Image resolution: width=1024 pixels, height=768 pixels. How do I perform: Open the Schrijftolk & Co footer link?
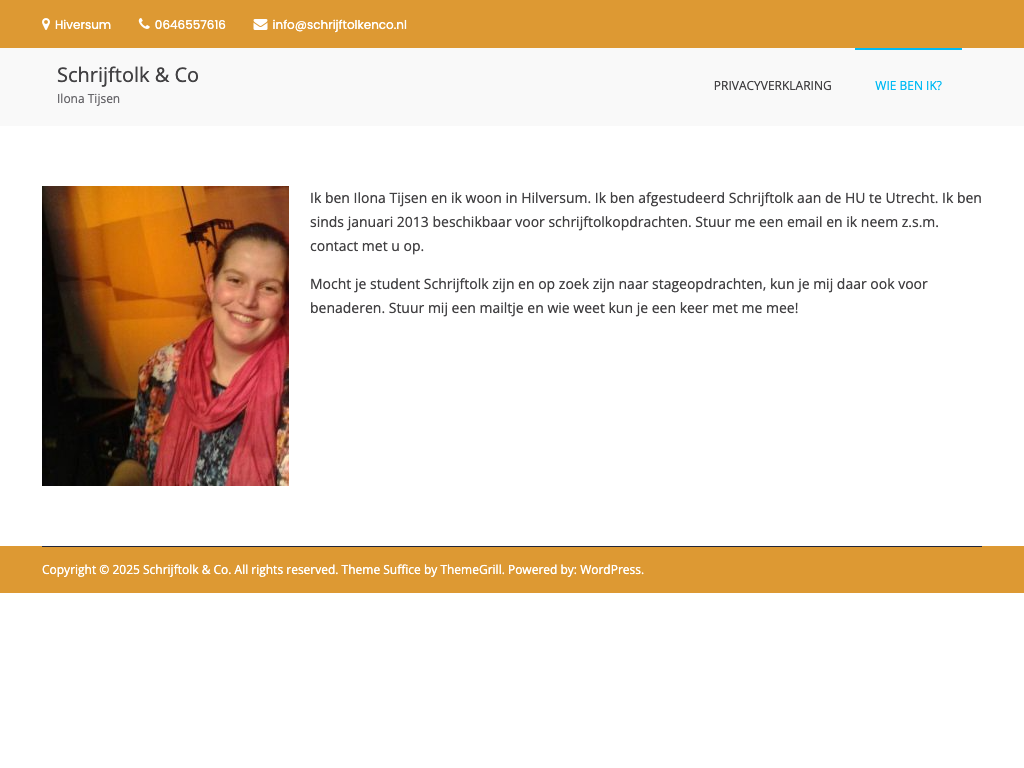(x=186, y=569)
